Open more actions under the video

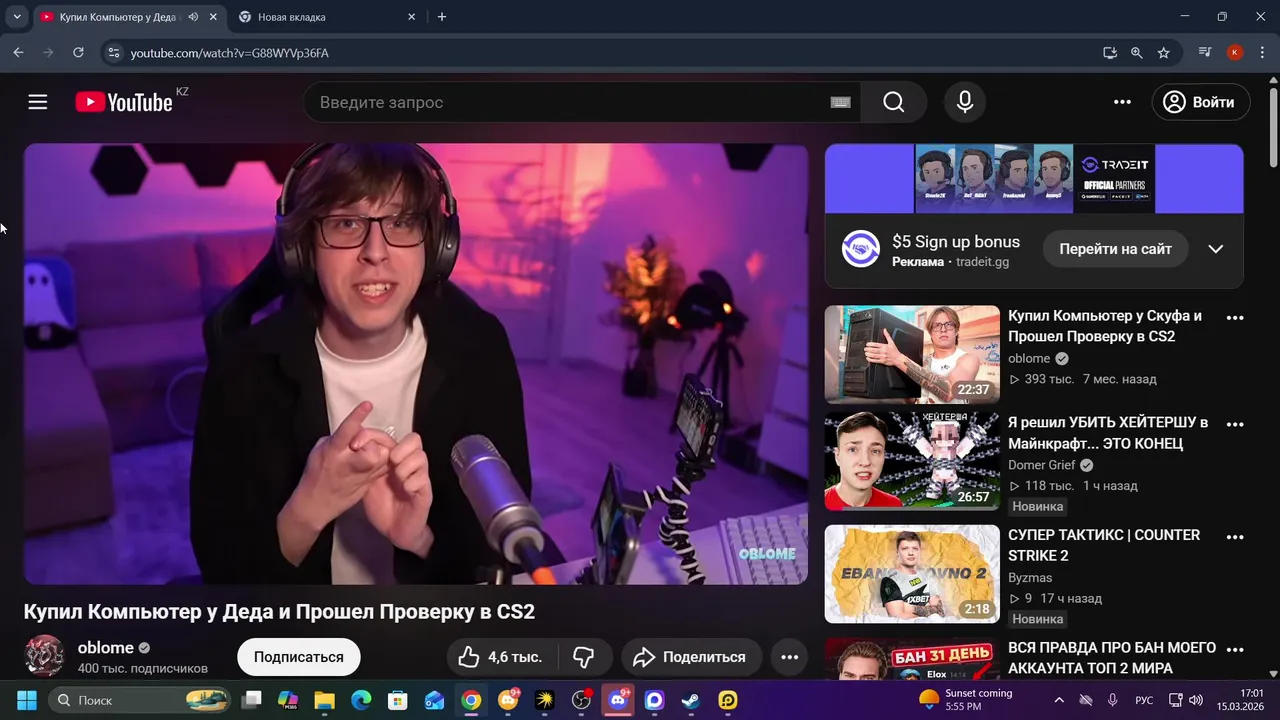(x=789, y=657)
